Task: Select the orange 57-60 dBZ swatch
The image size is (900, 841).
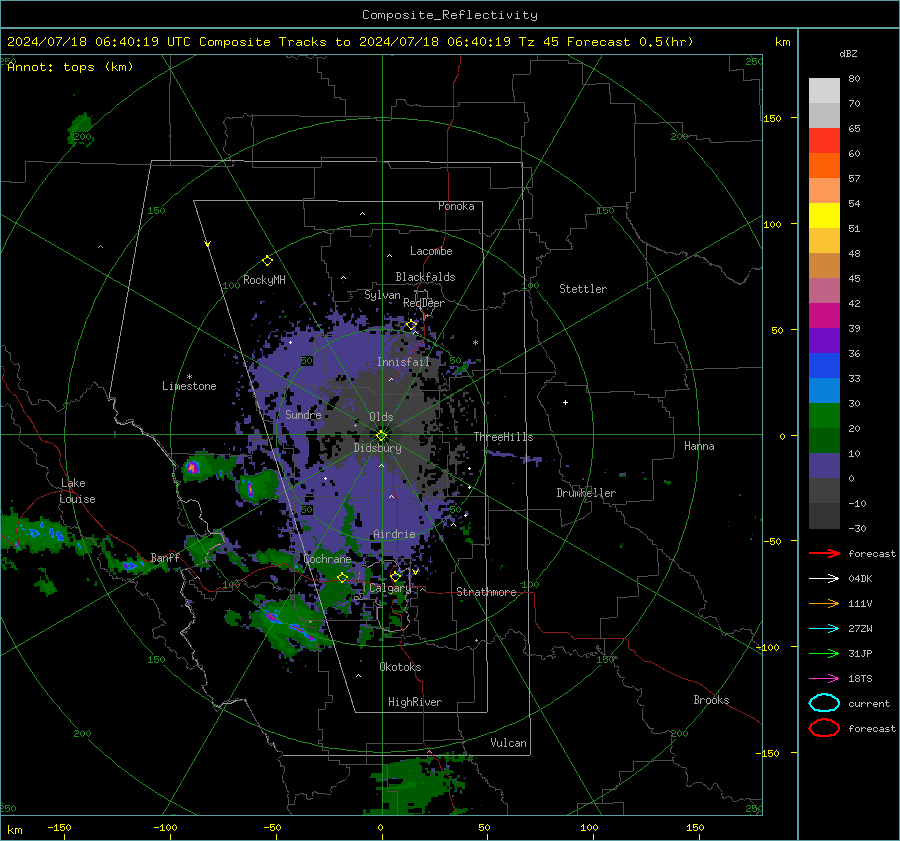Action: (824, 166)
